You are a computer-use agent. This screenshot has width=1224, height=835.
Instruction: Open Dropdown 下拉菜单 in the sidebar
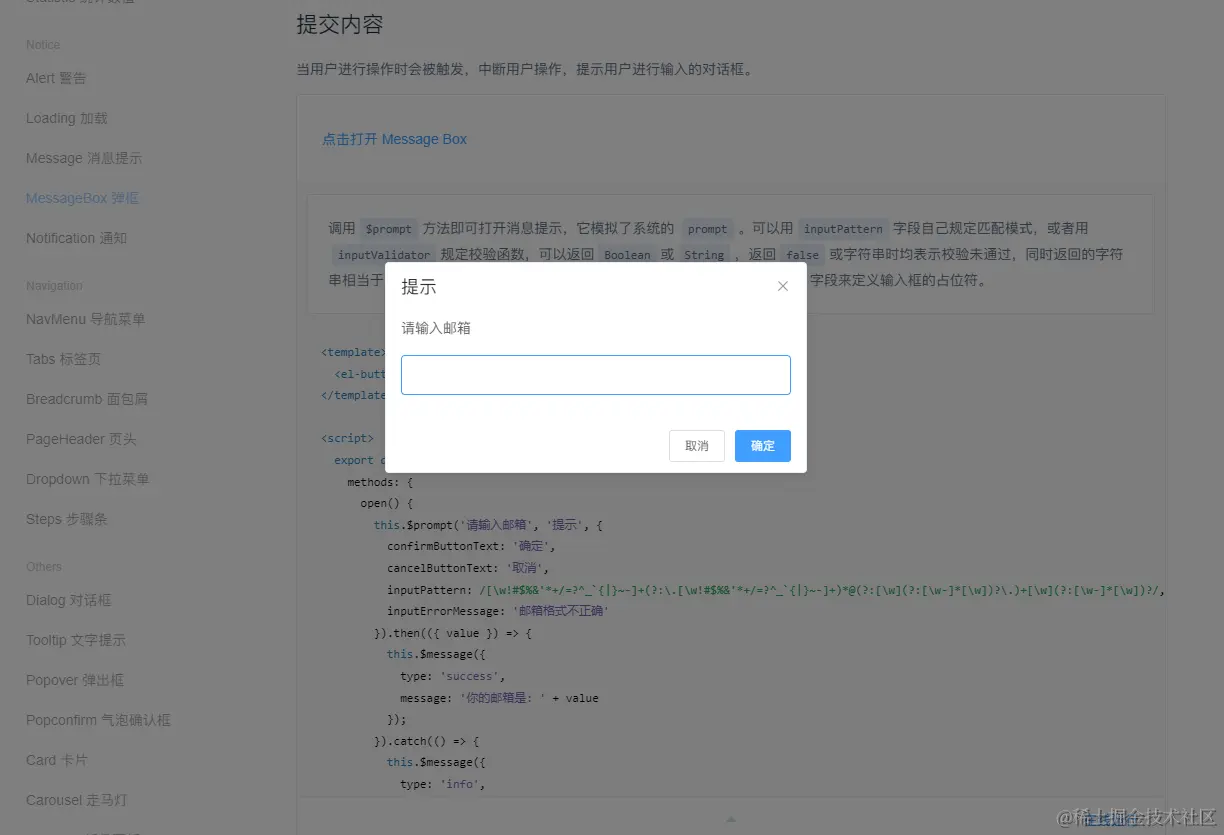click(x=88, y=479)
